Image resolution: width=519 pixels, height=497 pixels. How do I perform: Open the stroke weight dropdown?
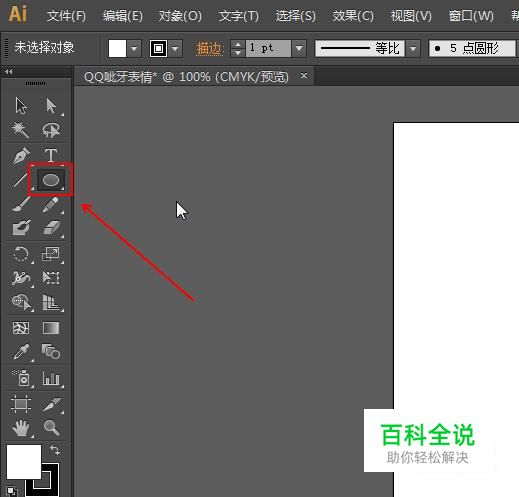[299, 49]
